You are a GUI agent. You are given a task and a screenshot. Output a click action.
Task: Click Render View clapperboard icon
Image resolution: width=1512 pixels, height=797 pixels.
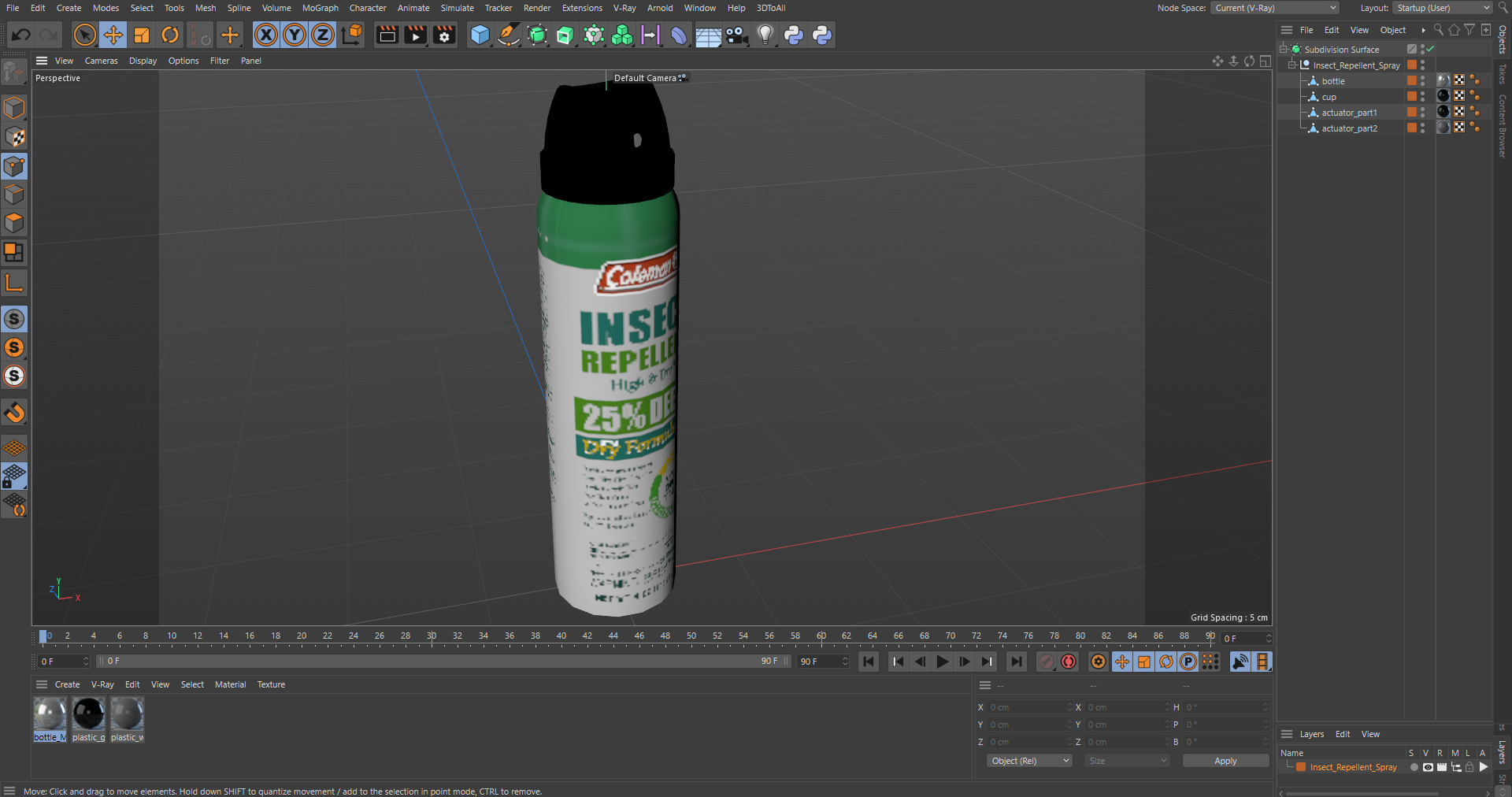click(x=387, y=35)
